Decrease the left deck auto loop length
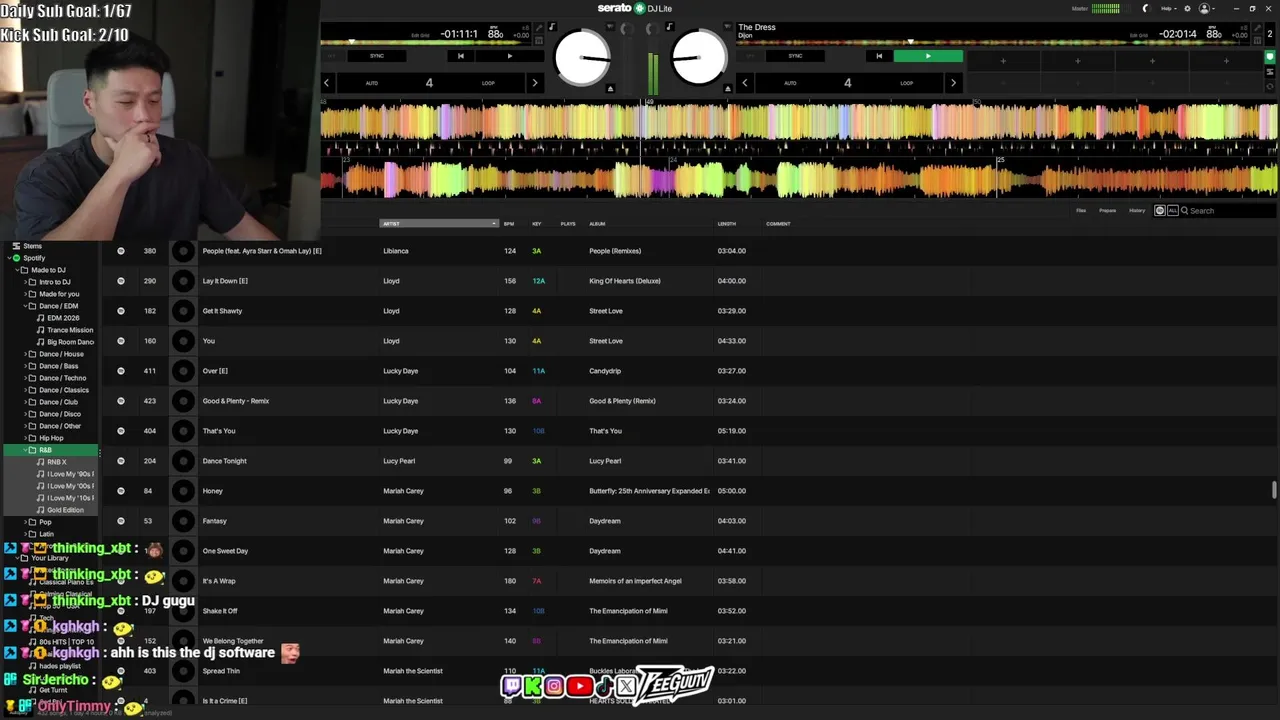This screenshot has height=720, width=1280. point(326,83)
